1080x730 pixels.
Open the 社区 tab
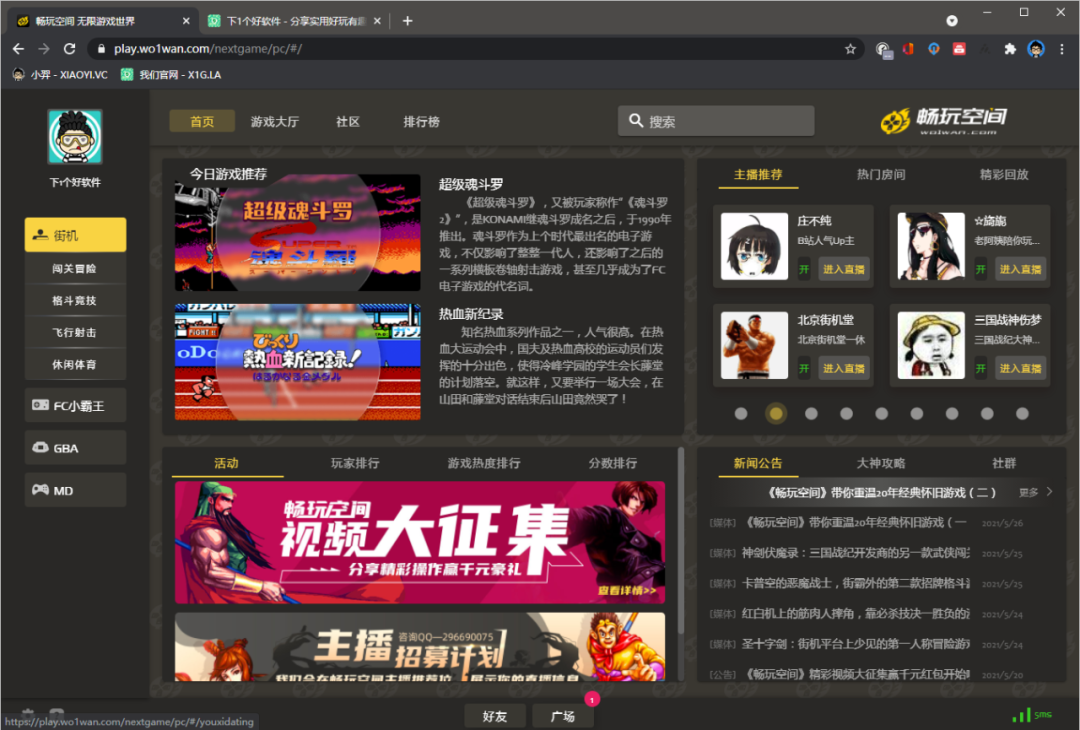(x=348, y=121)
